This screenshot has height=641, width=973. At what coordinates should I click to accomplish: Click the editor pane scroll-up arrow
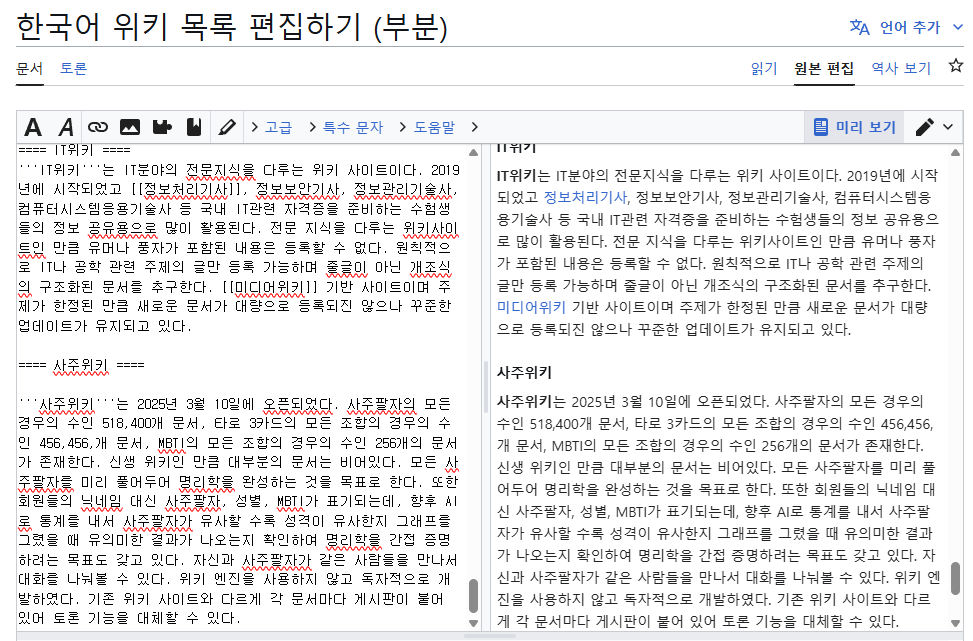(x=473, y=152)
